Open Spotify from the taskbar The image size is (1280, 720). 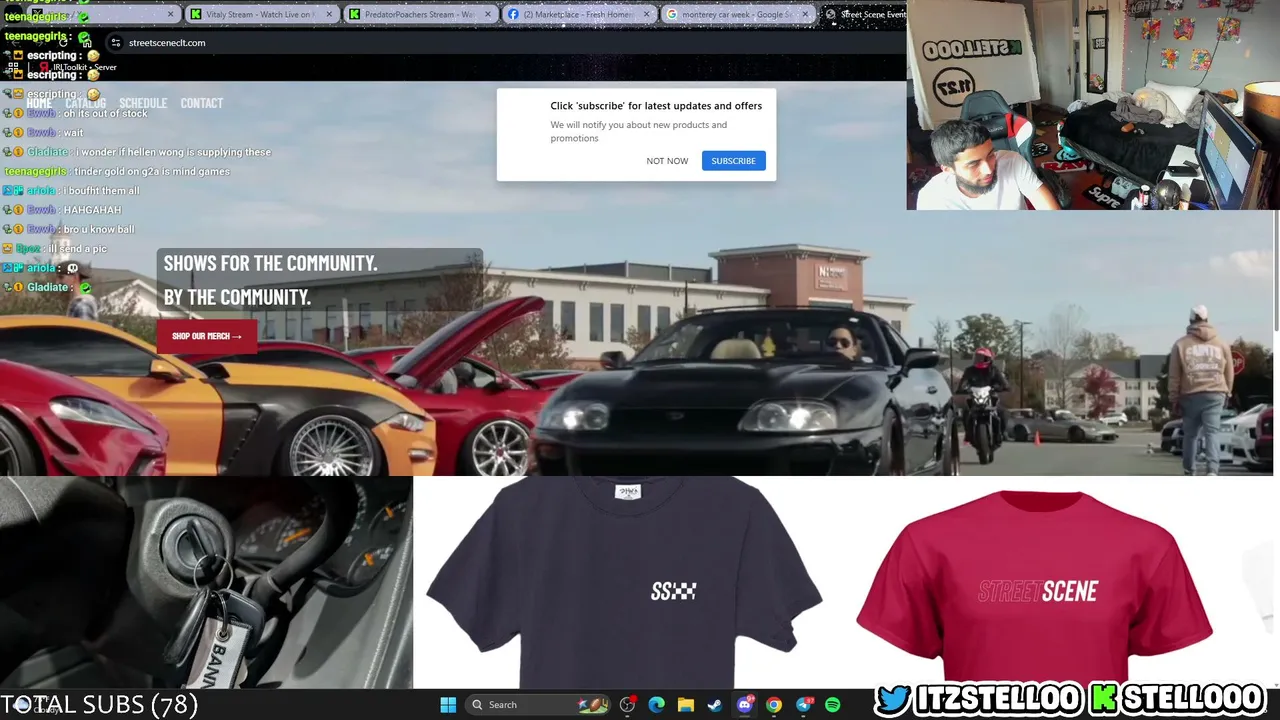click(833, 705)
